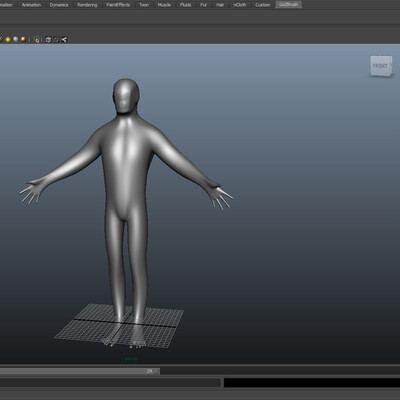400x400 pixels.
Task: Select the Toon shelf tab
Action: click(x=144, y=5)
